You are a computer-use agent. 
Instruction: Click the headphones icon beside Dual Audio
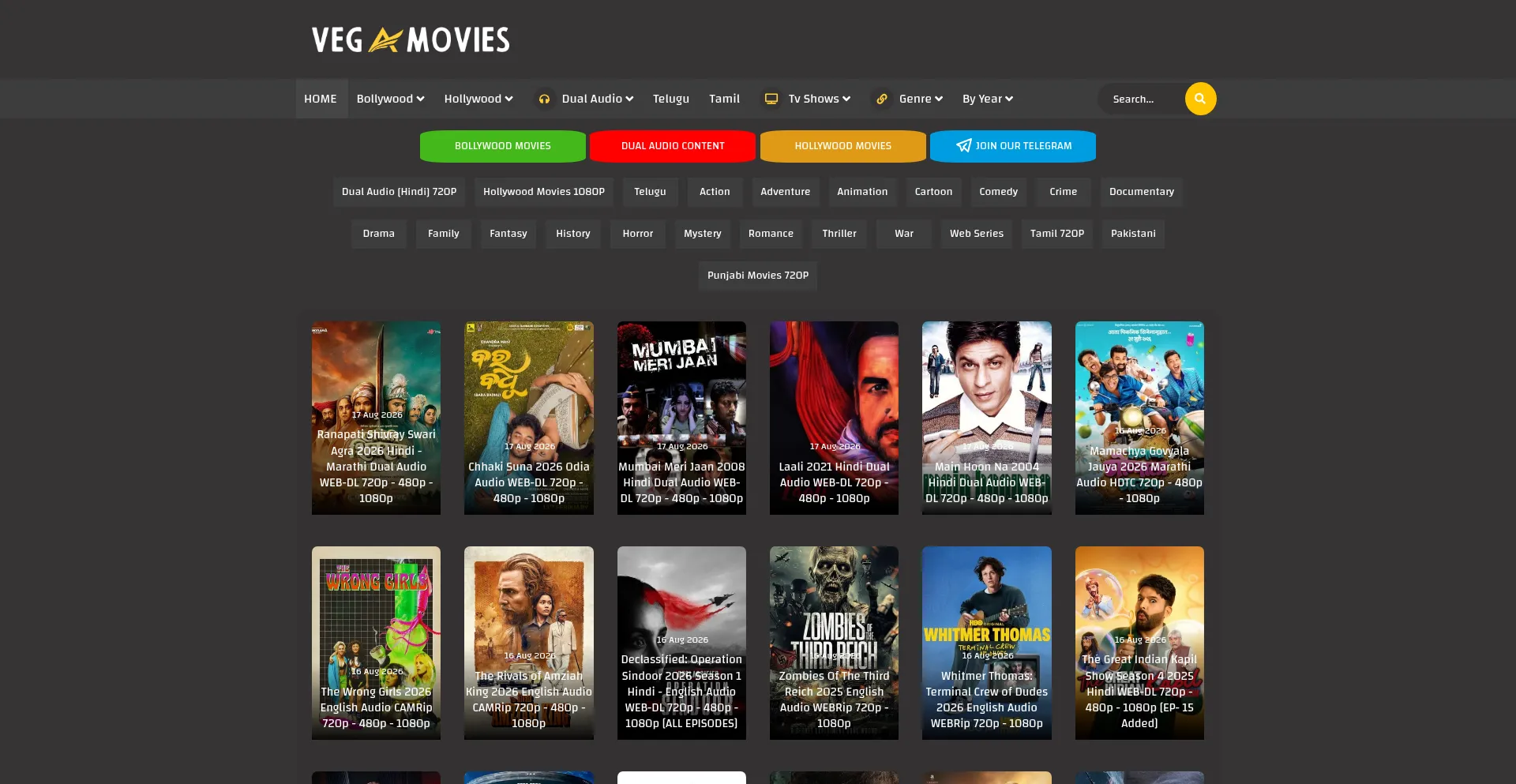pos(544,99)
